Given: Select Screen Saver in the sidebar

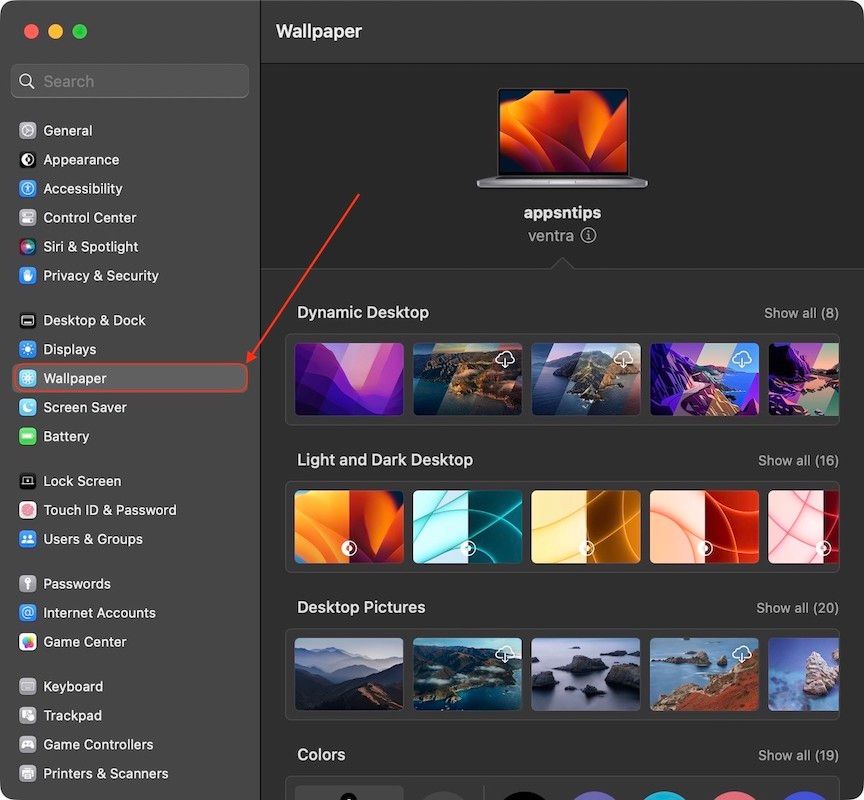Looking at the screenshot, I should point(84,407).
